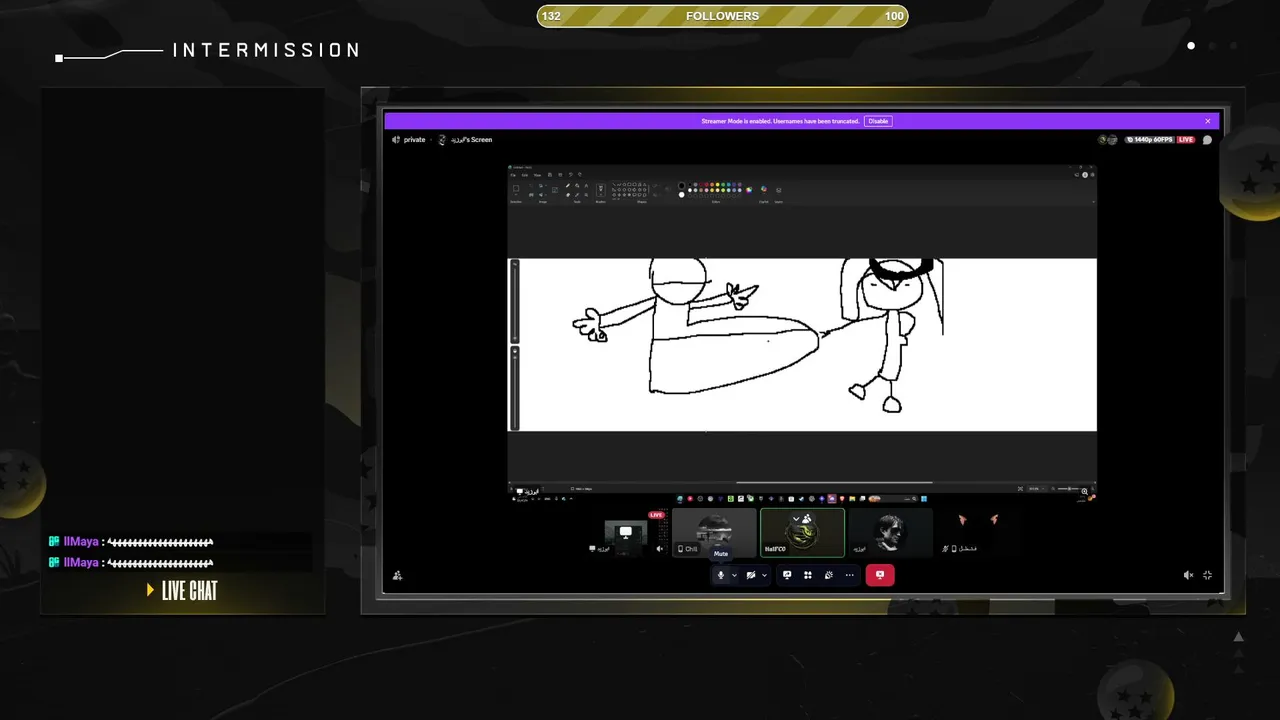The height and width of the screenshot is (720, 1280).
Task: Open the Brushes tool in Paint
Action: click(x=600, y=189)
